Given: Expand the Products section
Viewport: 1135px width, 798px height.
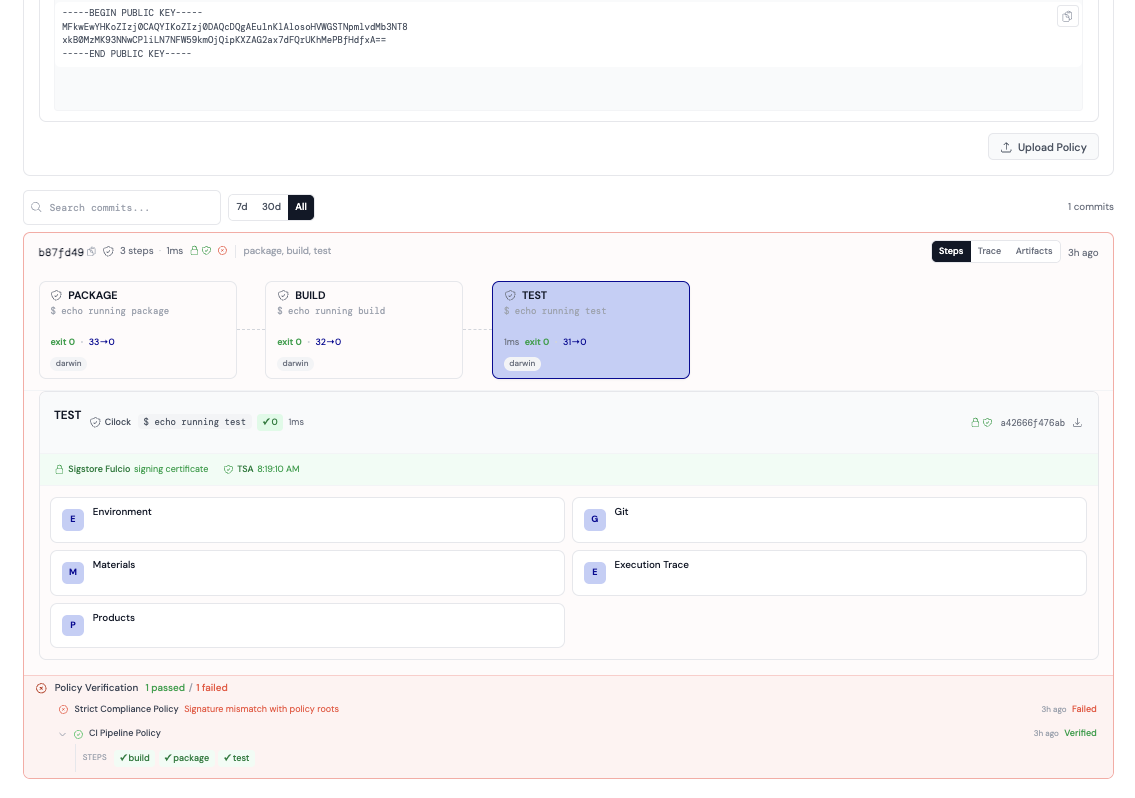Looking at the screenshot, I should pyautogui.click(x=307, y=626).
